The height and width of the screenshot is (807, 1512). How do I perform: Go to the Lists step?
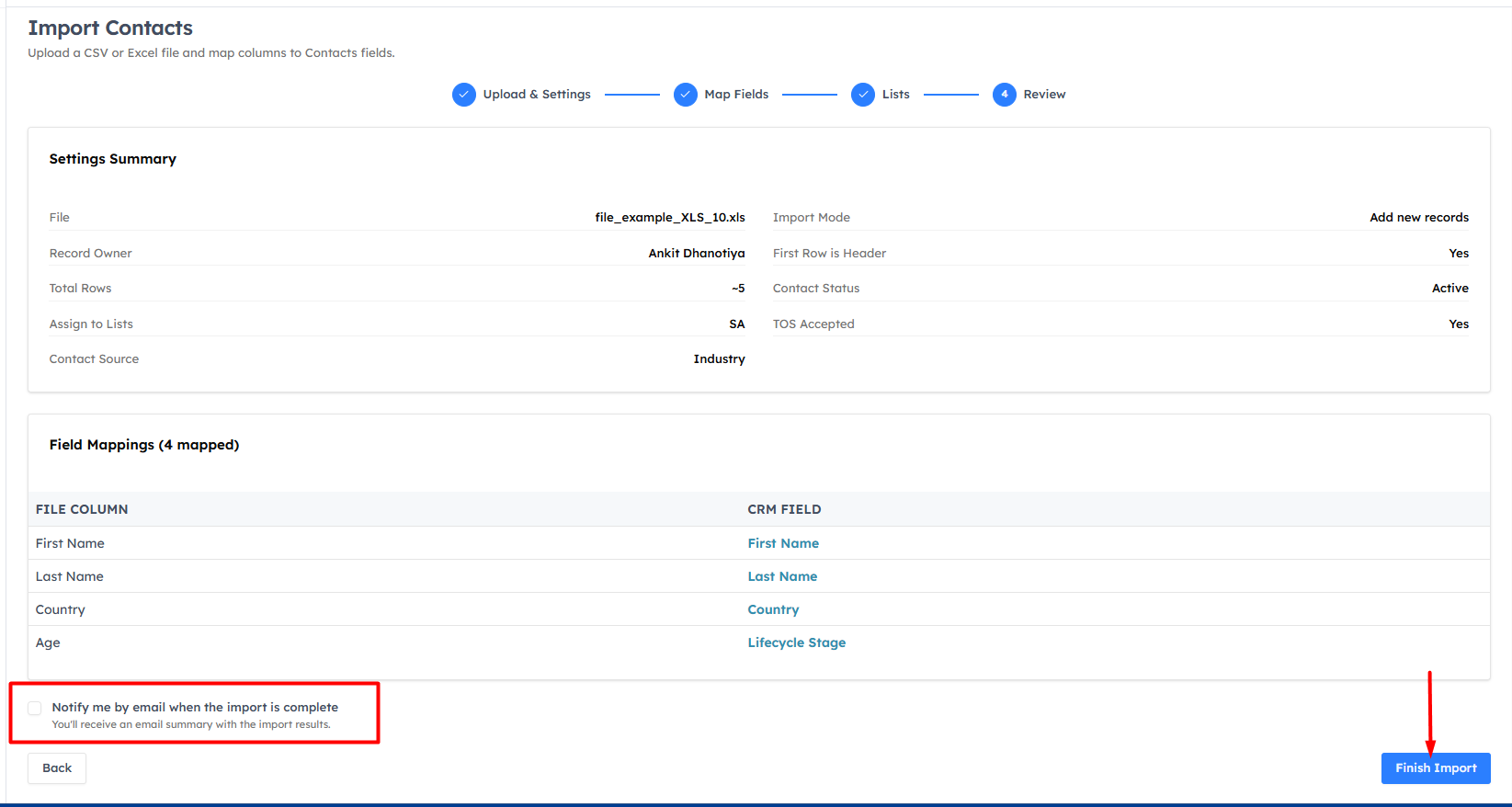coord(896,95)
